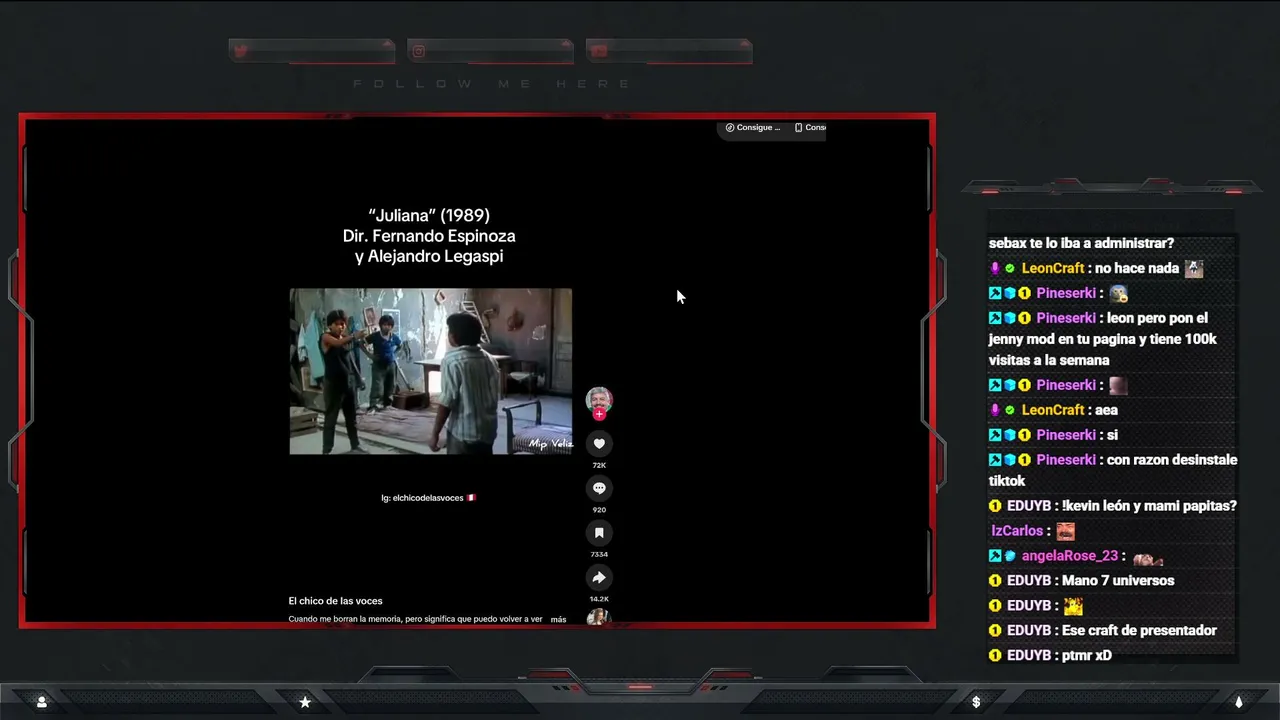Share the video with the arrow icon
The height and width of the screenshot is (720, 1280).
(599, 577)
